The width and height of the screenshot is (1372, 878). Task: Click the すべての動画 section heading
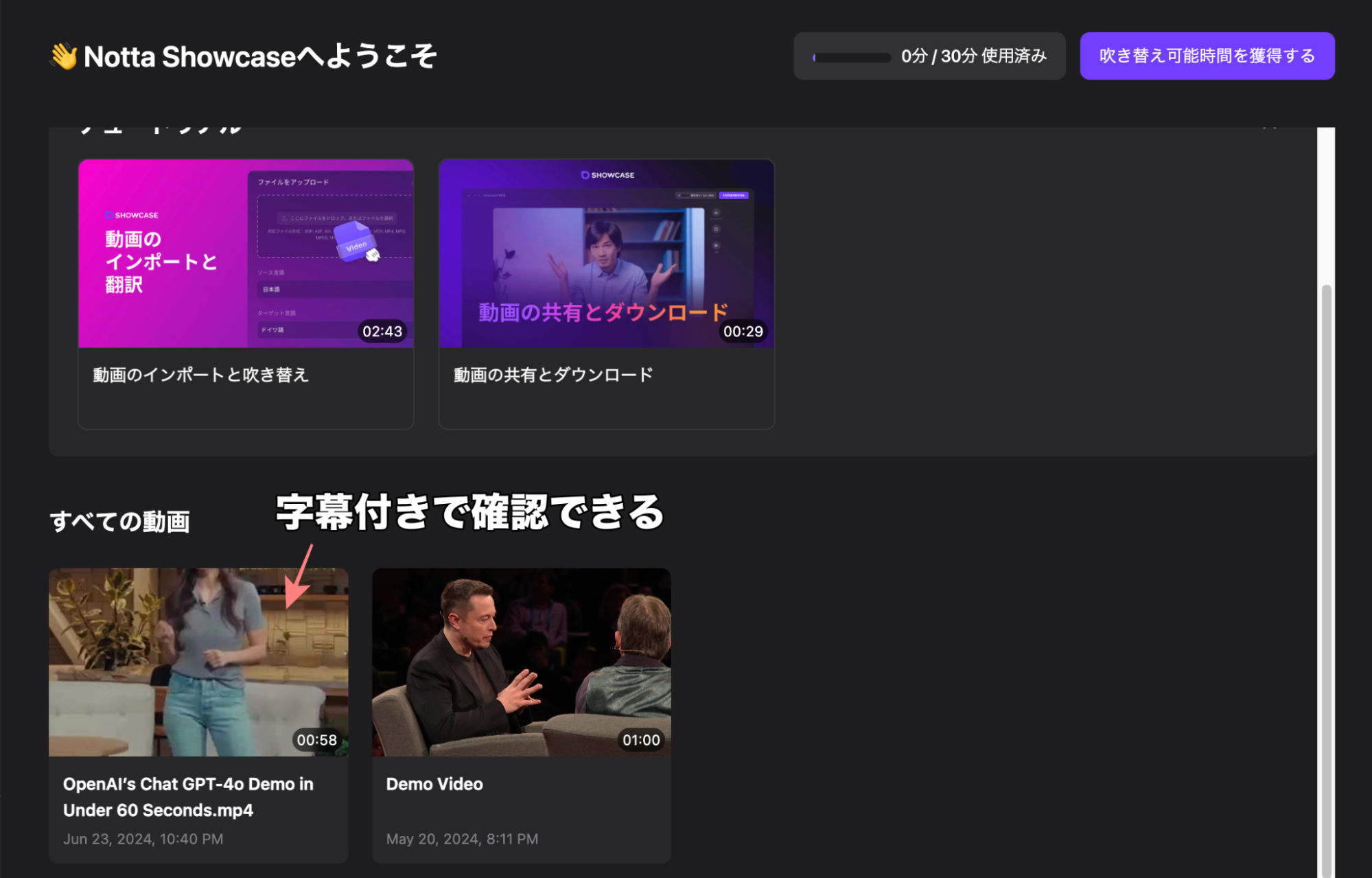pyautogui.click(x=120, y=522)
